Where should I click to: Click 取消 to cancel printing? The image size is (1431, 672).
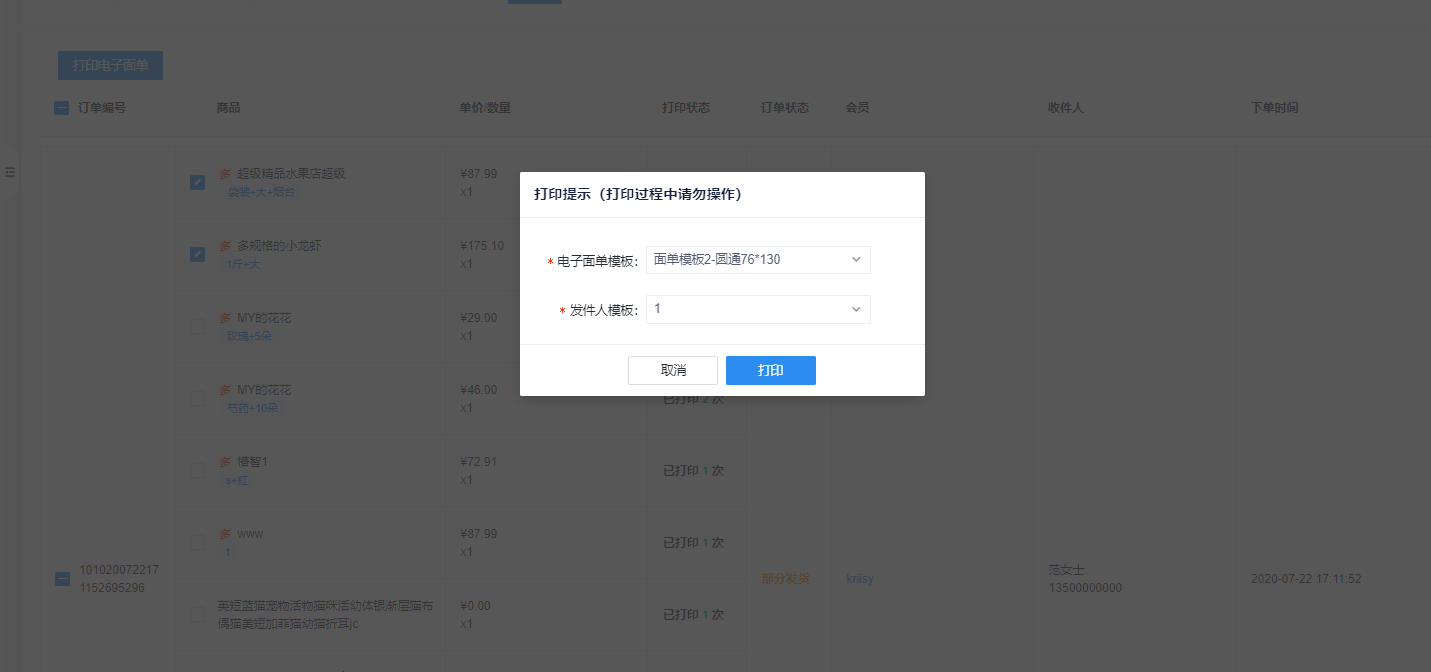(673, 370)
